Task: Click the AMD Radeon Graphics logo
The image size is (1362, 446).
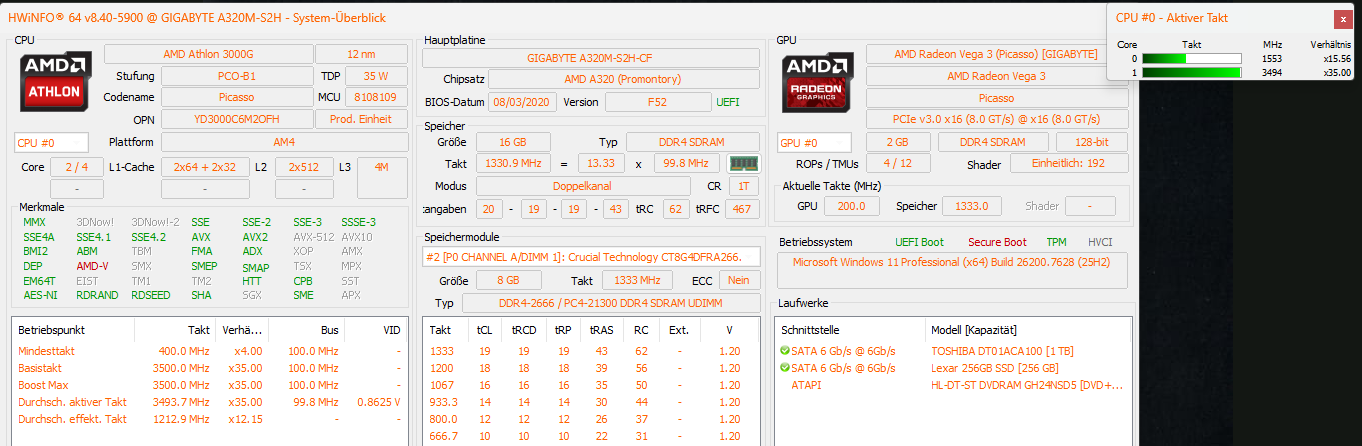Action: [x=819, y=81]
